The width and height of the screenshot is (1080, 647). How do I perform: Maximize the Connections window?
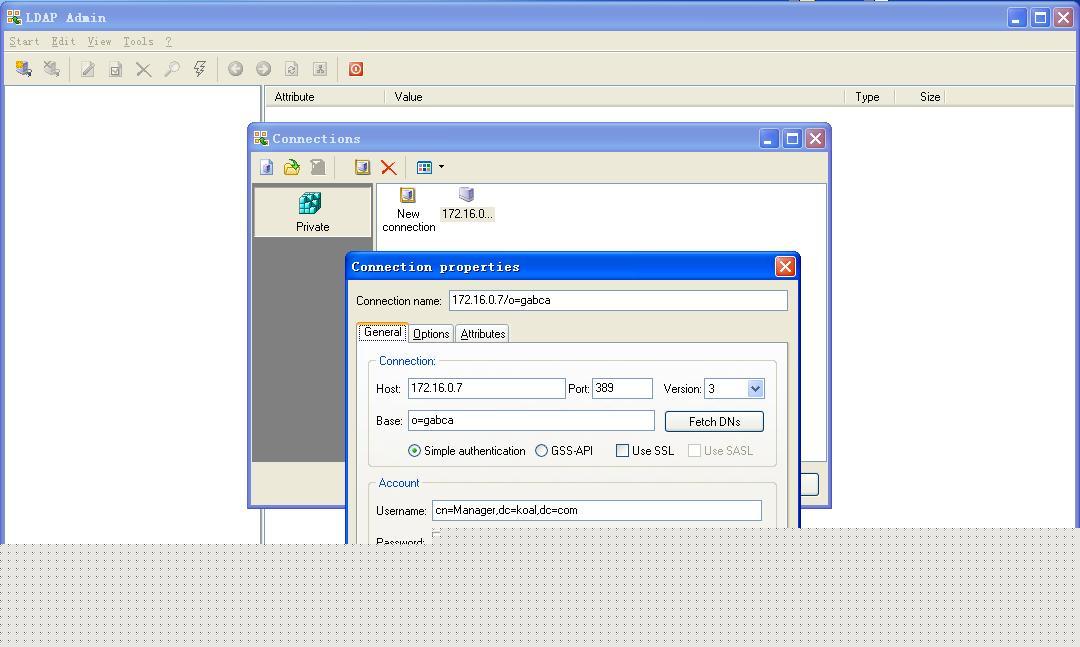click(x=792, y=138)
